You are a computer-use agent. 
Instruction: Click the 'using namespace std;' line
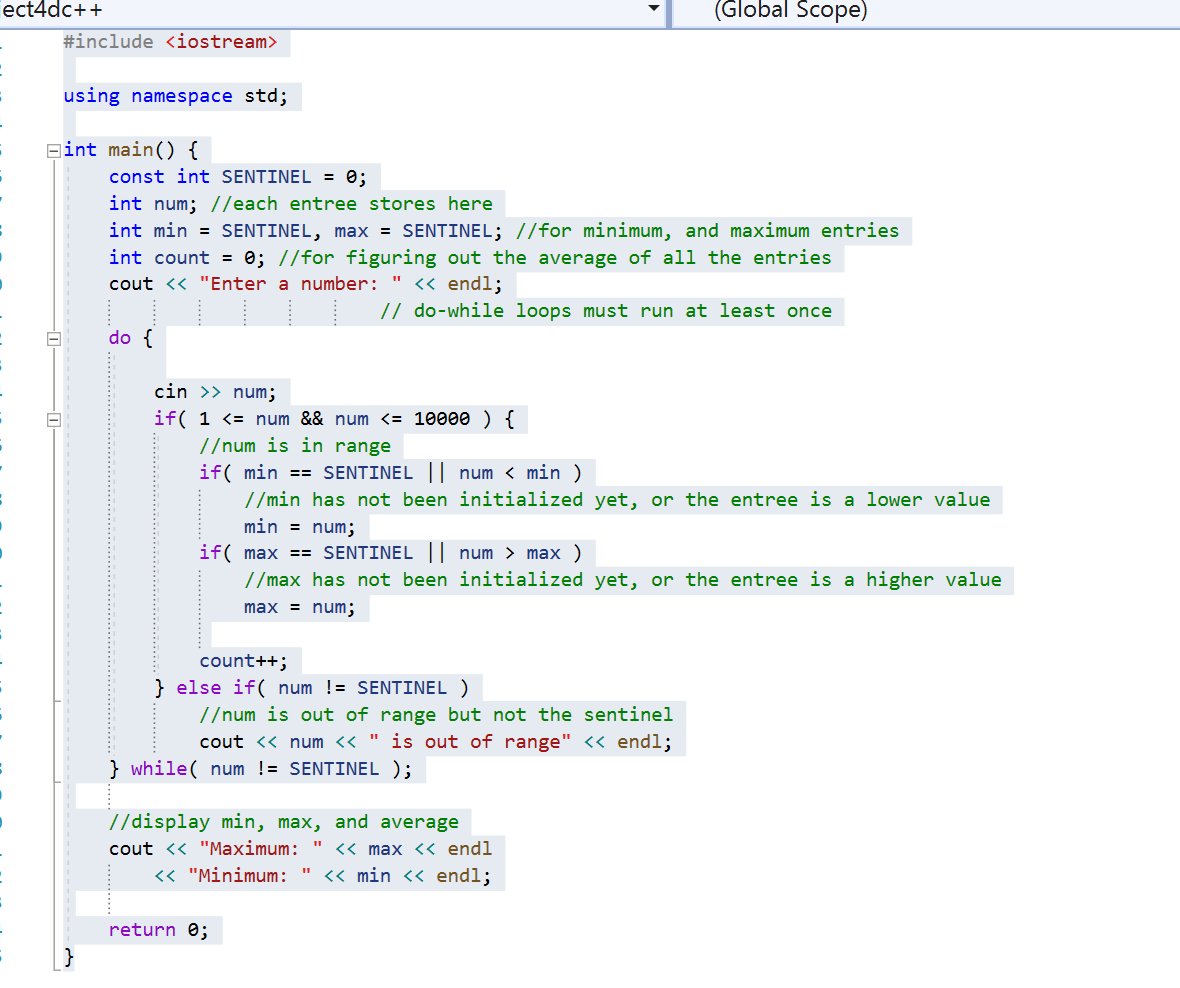175,96
